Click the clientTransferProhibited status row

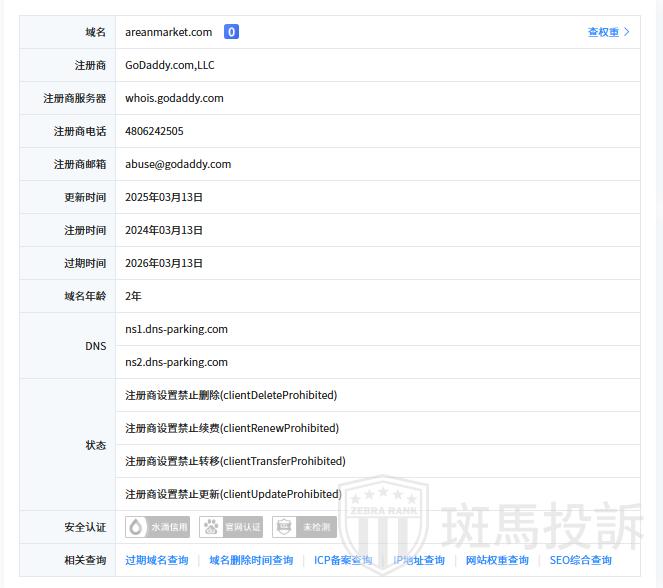235,461
